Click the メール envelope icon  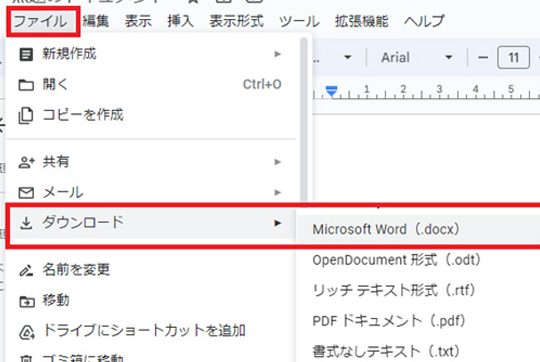coord(26,193)
